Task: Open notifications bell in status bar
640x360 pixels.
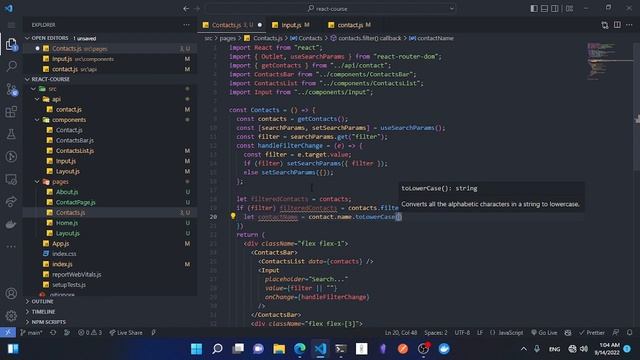Action: [630, 333]
